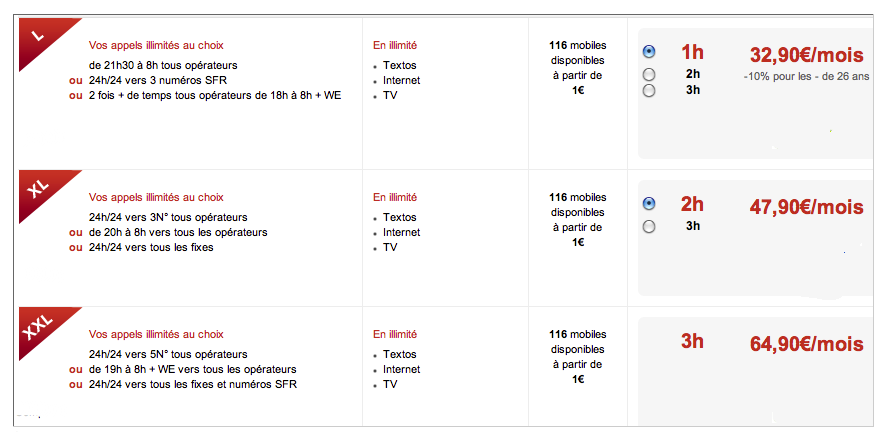884x432 pixels.
Task: Click the "En illimité" heading in XXL plan
Action: click(395, 334)
